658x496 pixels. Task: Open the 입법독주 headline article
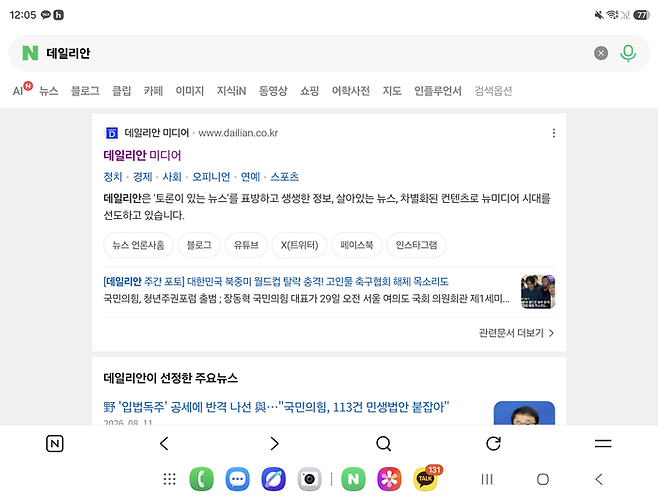coord(276,407)
